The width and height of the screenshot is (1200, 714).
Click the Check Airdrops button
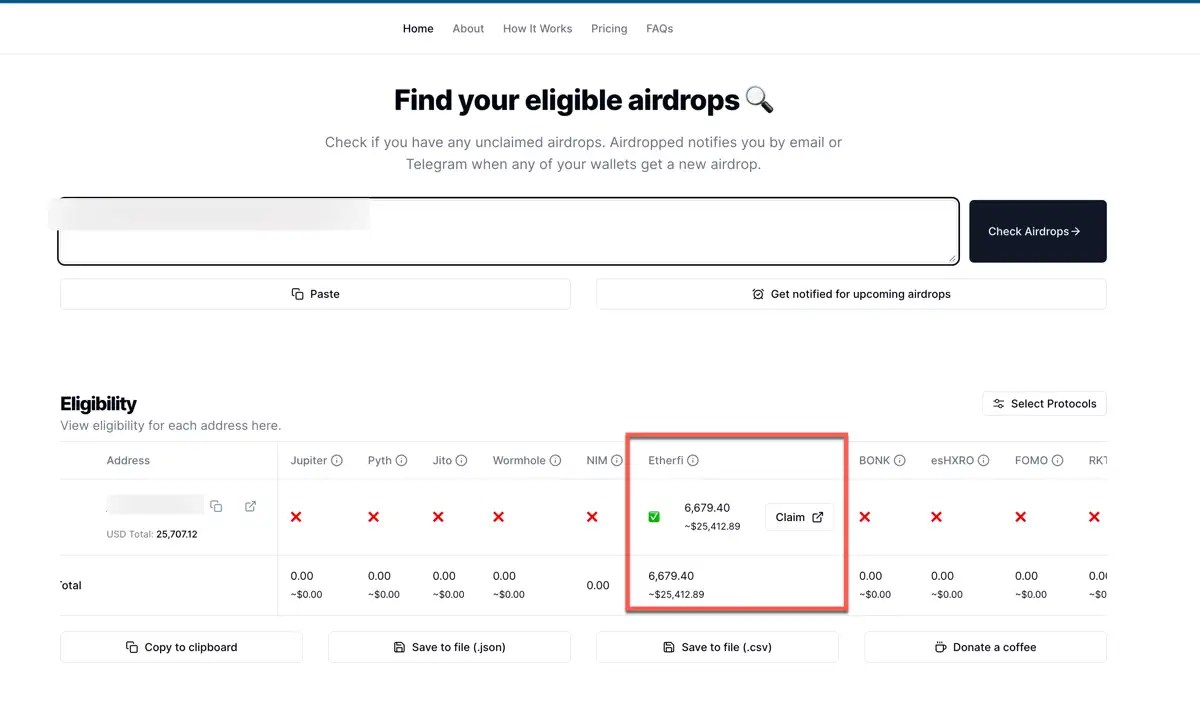click(x=1038, y=231)
